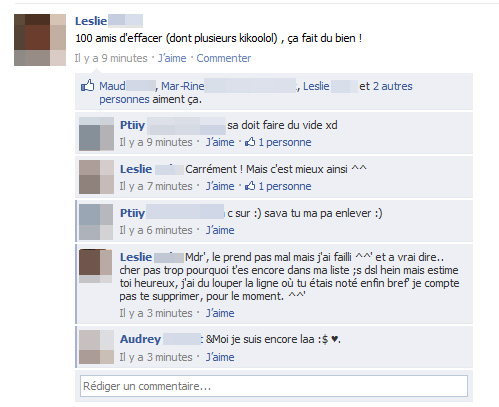
Task: Open Audrey's profile picture thumbnail
Action: pos(96,347)
